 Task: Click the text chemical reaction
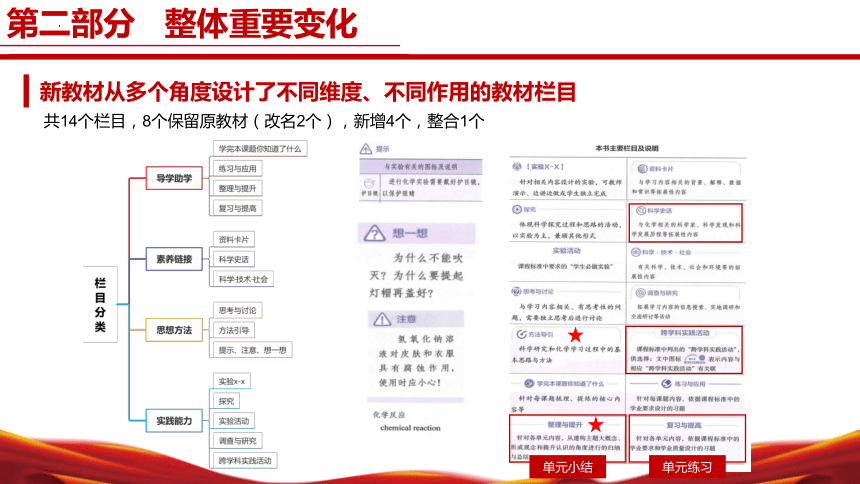pyautogui.click(x=410, y=427)
